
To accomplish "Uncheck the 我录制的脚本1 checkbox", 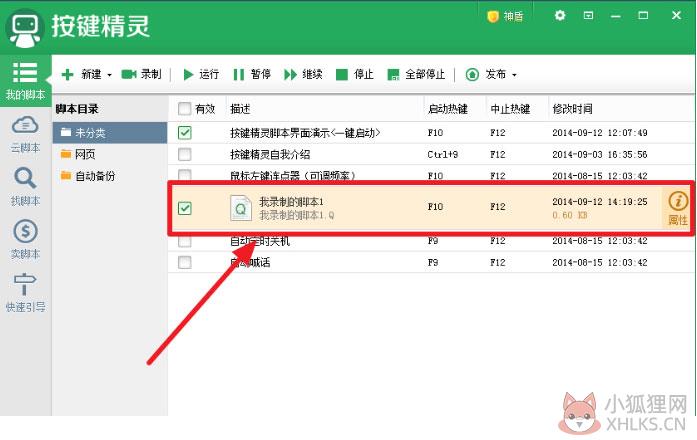I will pos(184,208).
